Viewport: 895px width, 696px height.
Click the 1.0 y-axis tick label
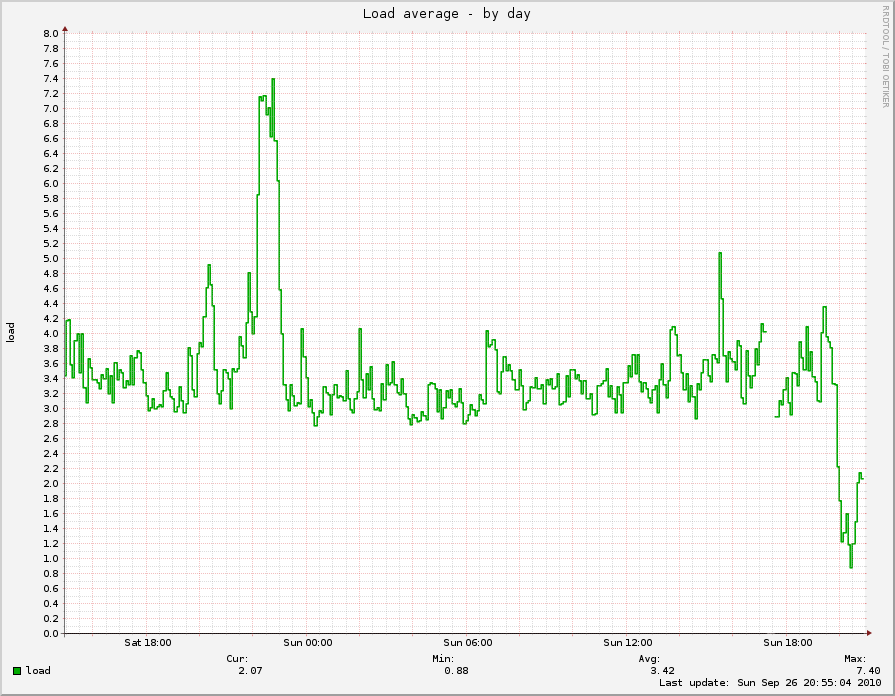pyautogui.click(x=51, y=559)
